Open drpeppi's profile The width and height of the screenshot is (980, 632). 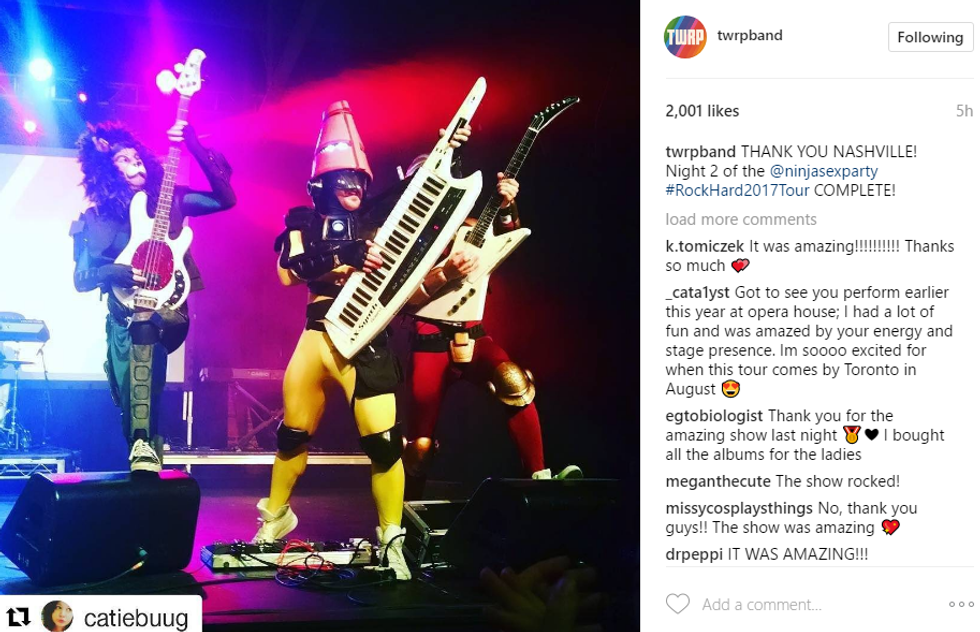pyautogui.click(x=694, y=554)
